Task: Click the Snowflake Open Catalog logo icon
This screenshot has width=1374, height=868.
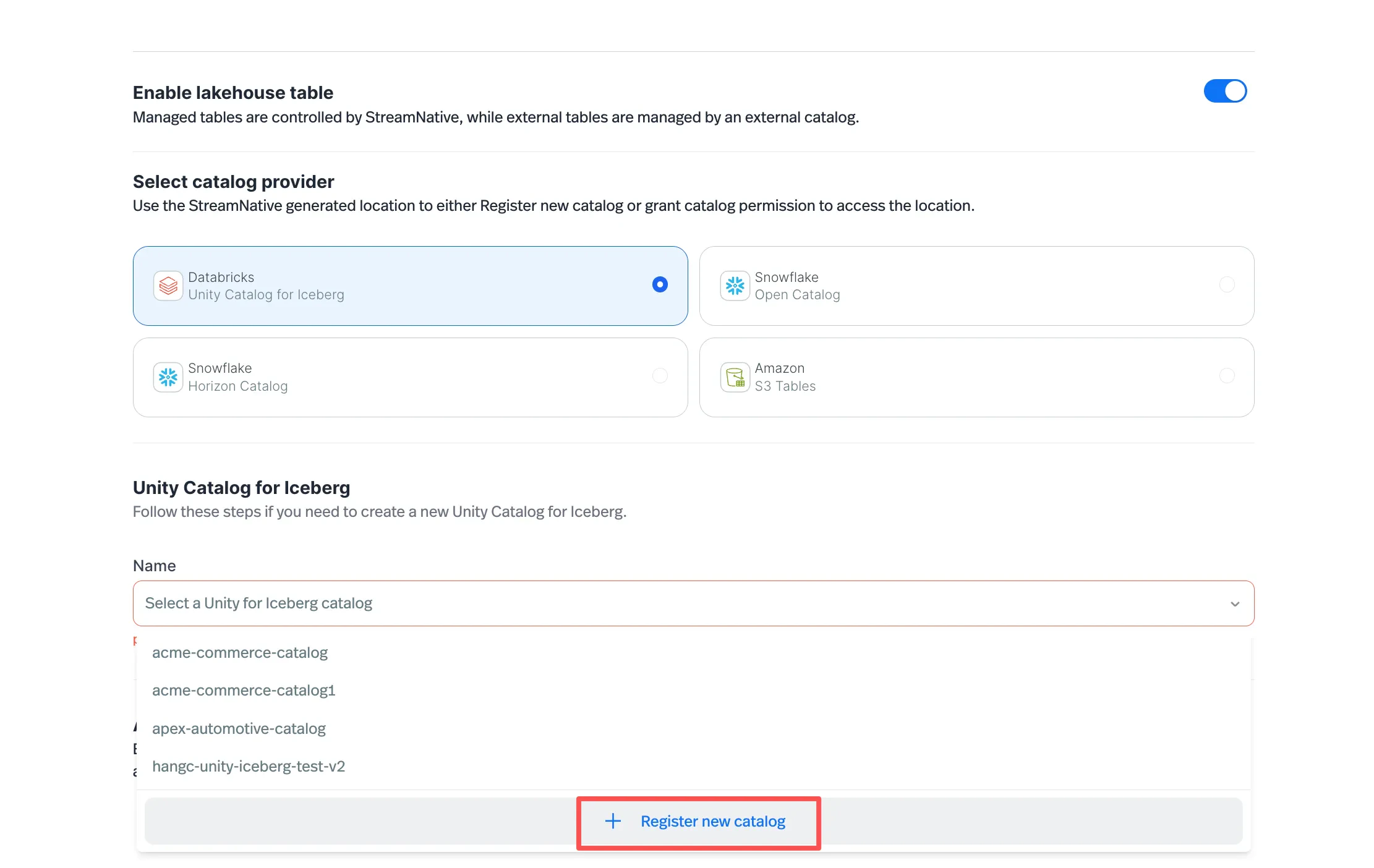Action: coord(735,286)
